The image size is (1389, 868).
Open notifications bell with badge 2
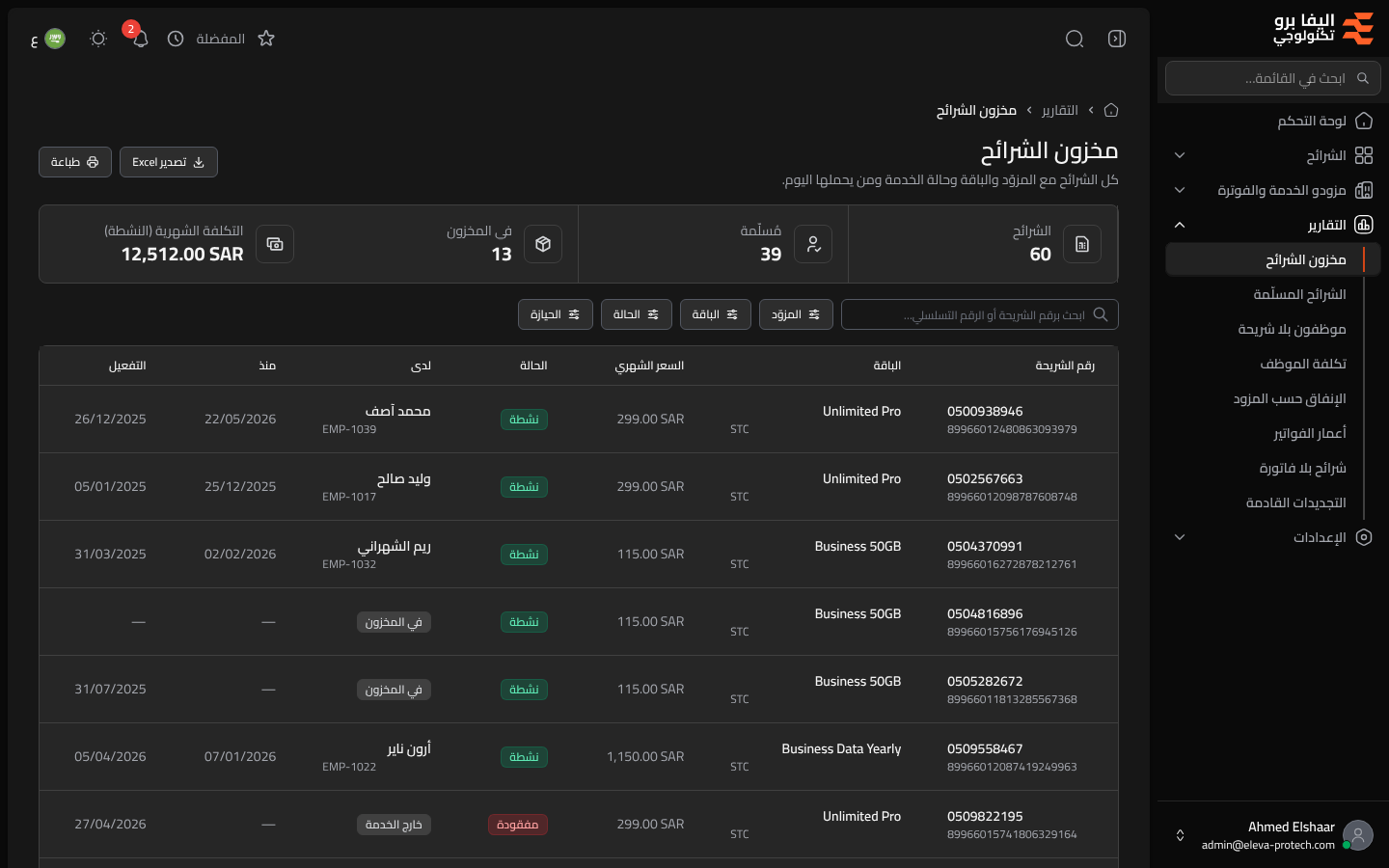[x=140, y=39]
